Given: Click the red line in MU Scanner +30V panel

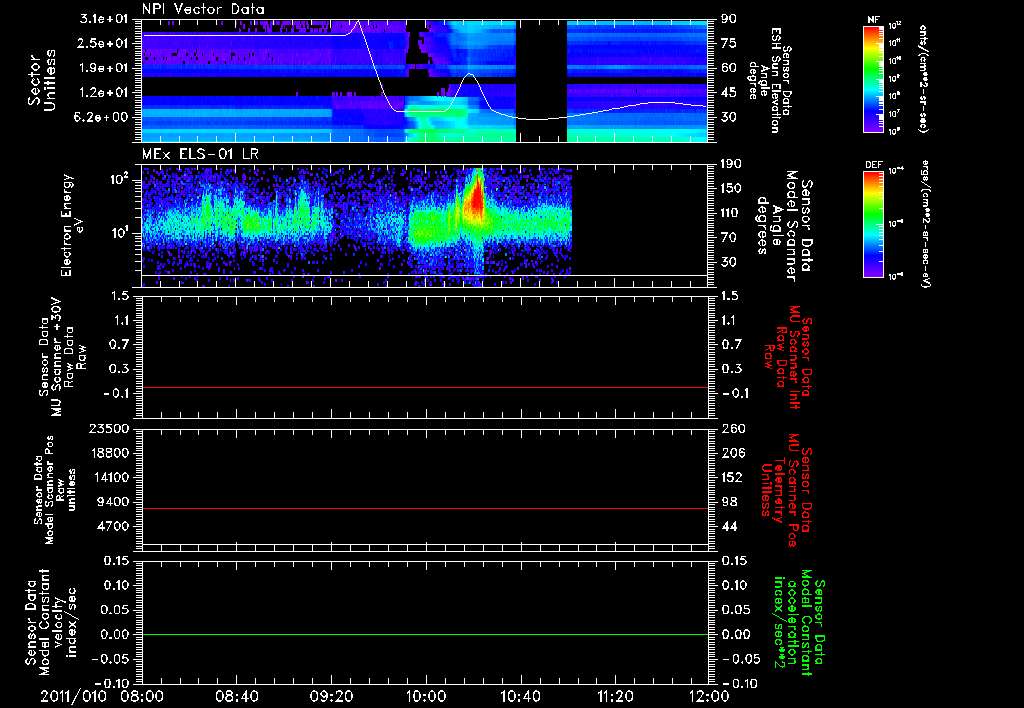Looking at the screenshot, I should coord(425,388).
